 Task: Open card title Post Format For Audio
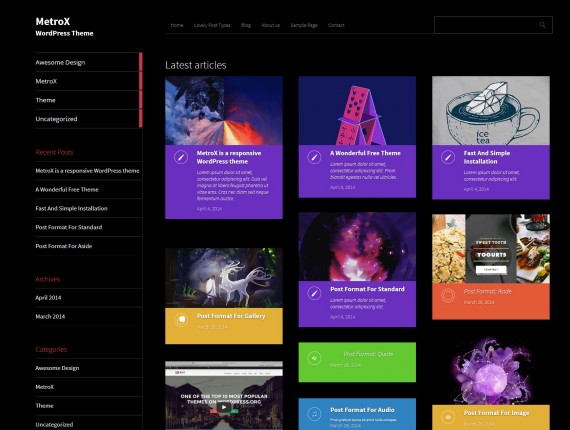(362, 410)
